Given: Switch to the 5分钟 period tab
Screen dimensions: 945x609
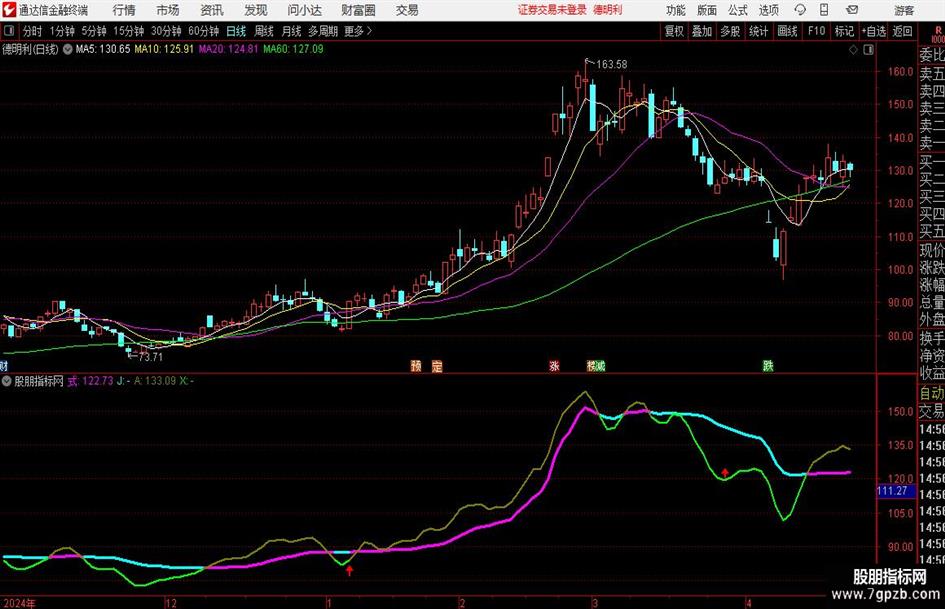Looking at the screenshot, I should click(93, 31).
